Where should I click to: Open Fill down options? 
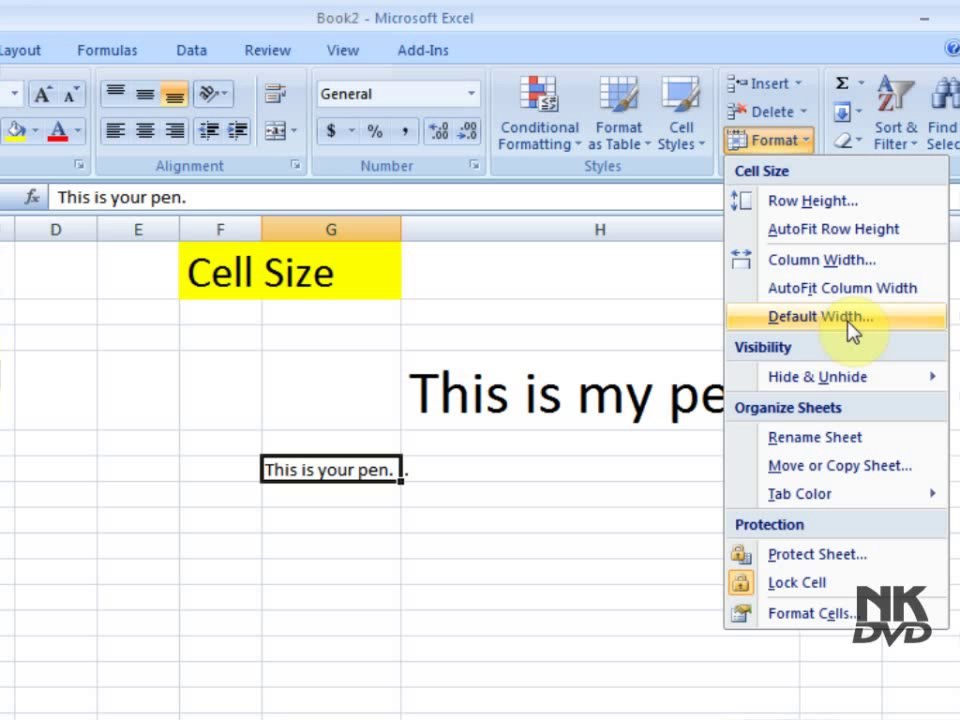(x=847, y=112)
